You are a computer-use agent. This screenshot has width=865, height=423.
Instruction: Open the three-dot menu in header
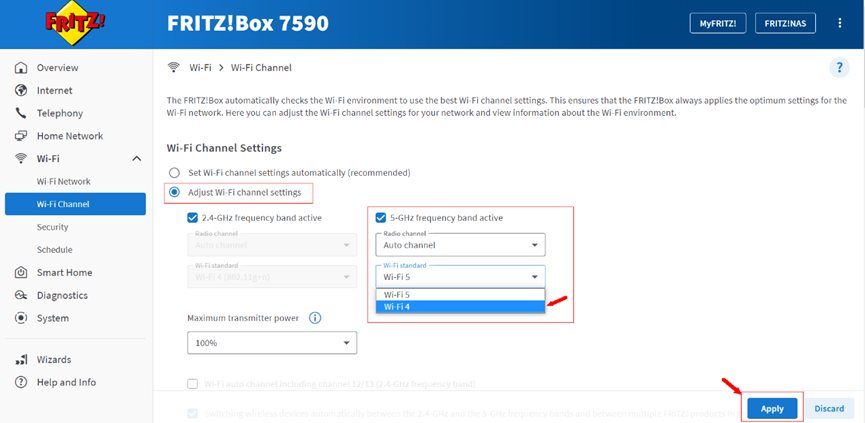point(840,23)
